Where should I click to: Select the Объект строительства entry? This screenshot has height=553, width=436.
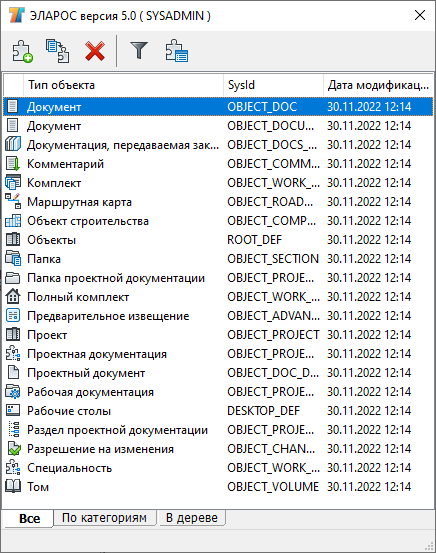point(218,221)
